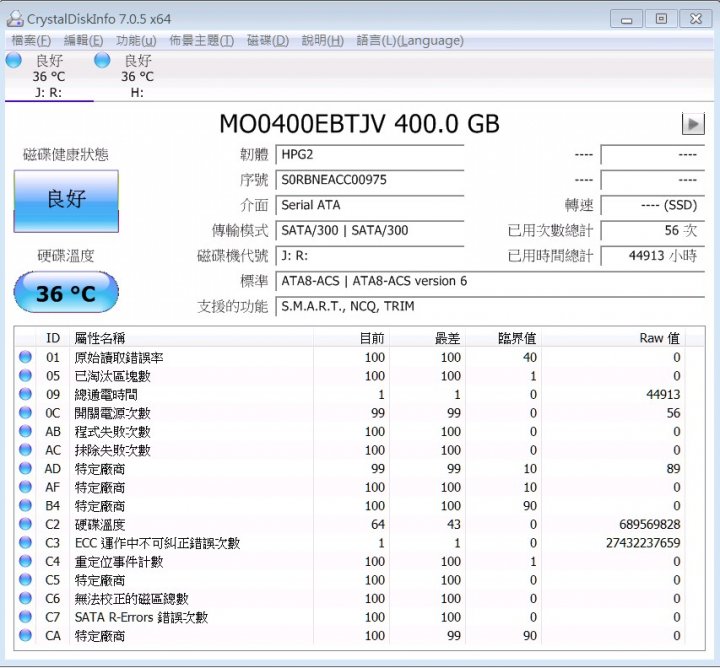This screenshot has width=720, height=668.
Task: Select the 重定位事件計數 attribute name
Action: tap(119, 562)
